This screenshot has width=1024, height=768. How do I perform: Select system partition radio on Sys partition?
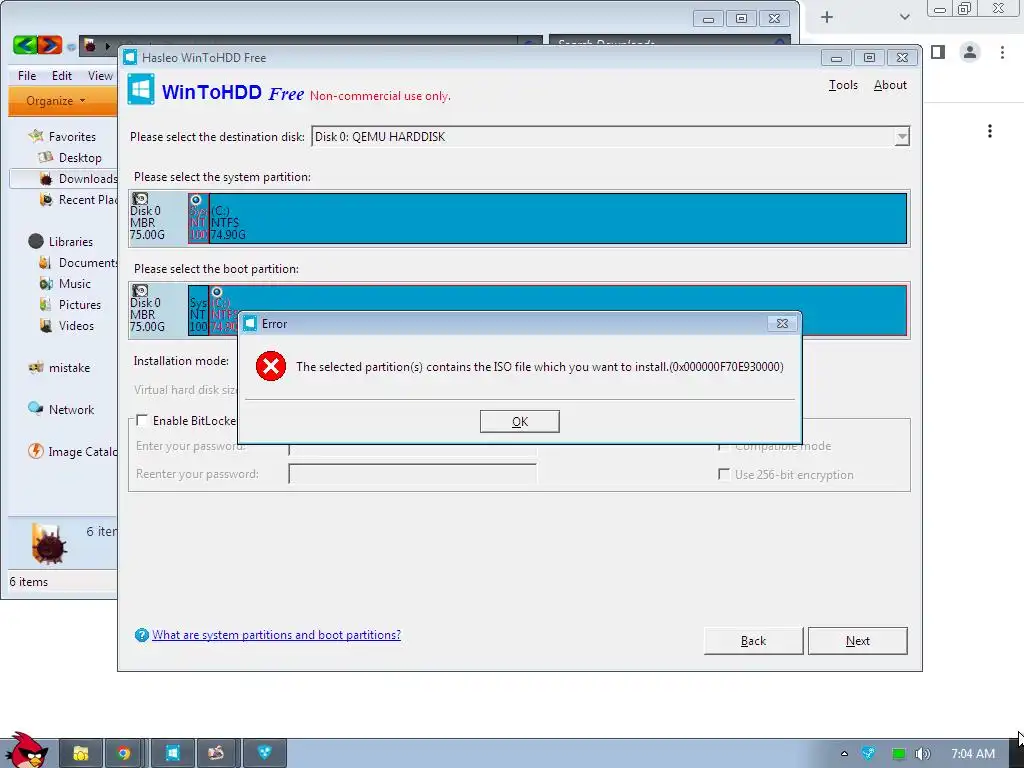[x=195, y=200]
